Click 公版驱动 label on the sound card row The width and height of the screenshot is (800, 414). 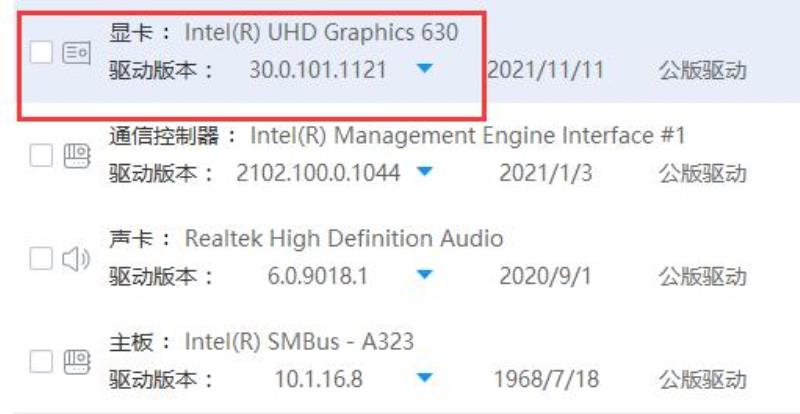703,277
